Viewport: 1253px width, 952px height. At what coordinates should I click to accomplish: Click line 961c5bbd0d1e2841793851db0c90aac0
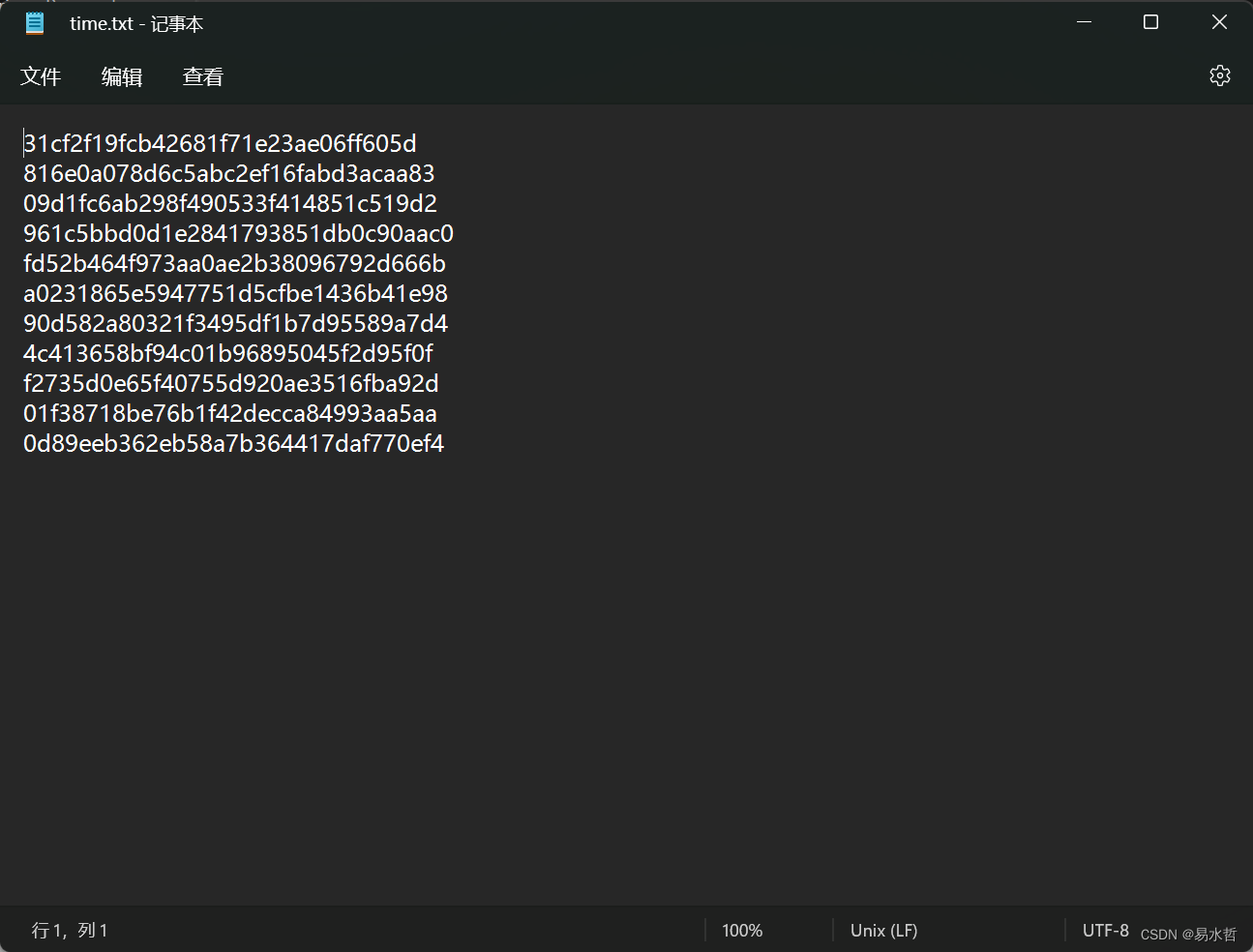238,233
